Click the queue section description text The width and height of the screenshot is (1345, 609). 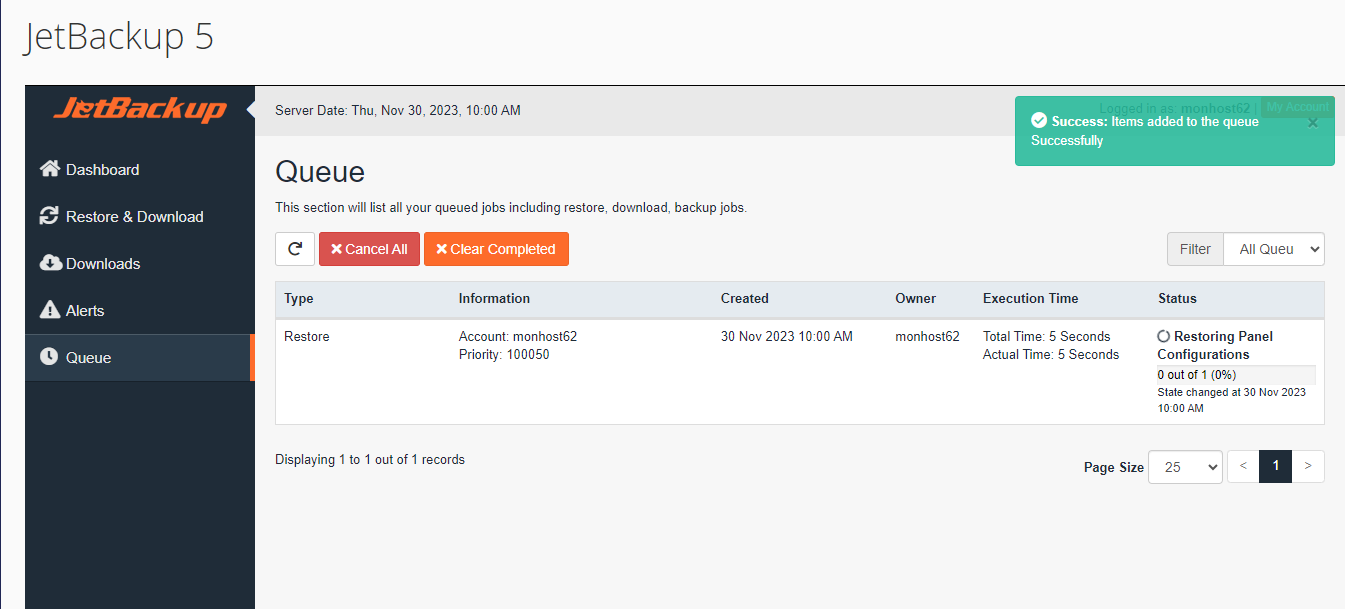pos(511,208)
